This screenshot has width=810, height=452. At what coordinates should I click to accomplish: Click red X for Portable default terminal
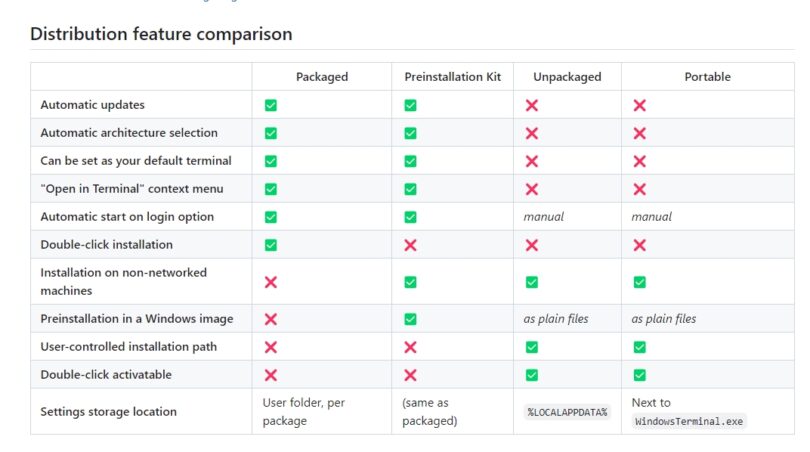tap(640, 161)
